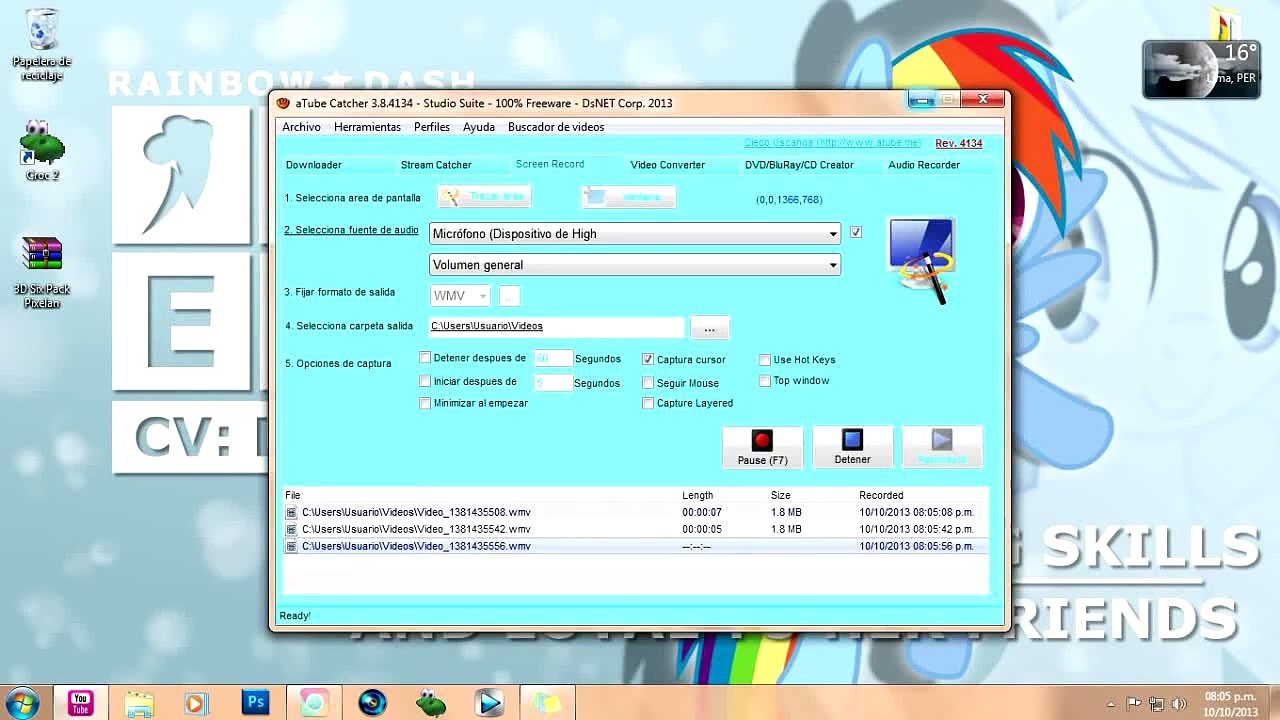Click the Iniciar despues seconds field
The height and width of the screenshot is (720, 1280).
(553, 382)
